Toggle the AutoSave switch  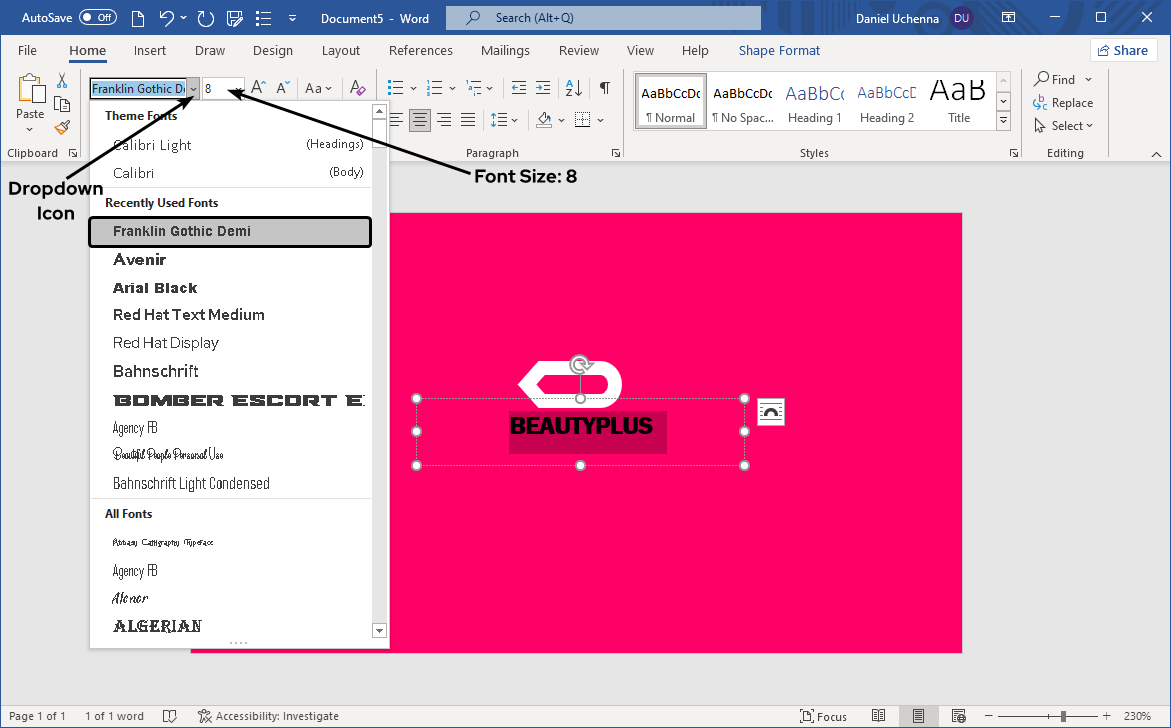pos(97,18)
